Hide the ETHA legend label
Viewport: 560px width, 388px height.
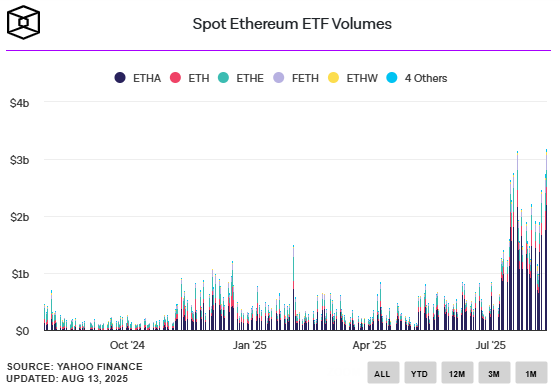click(147, 78)
